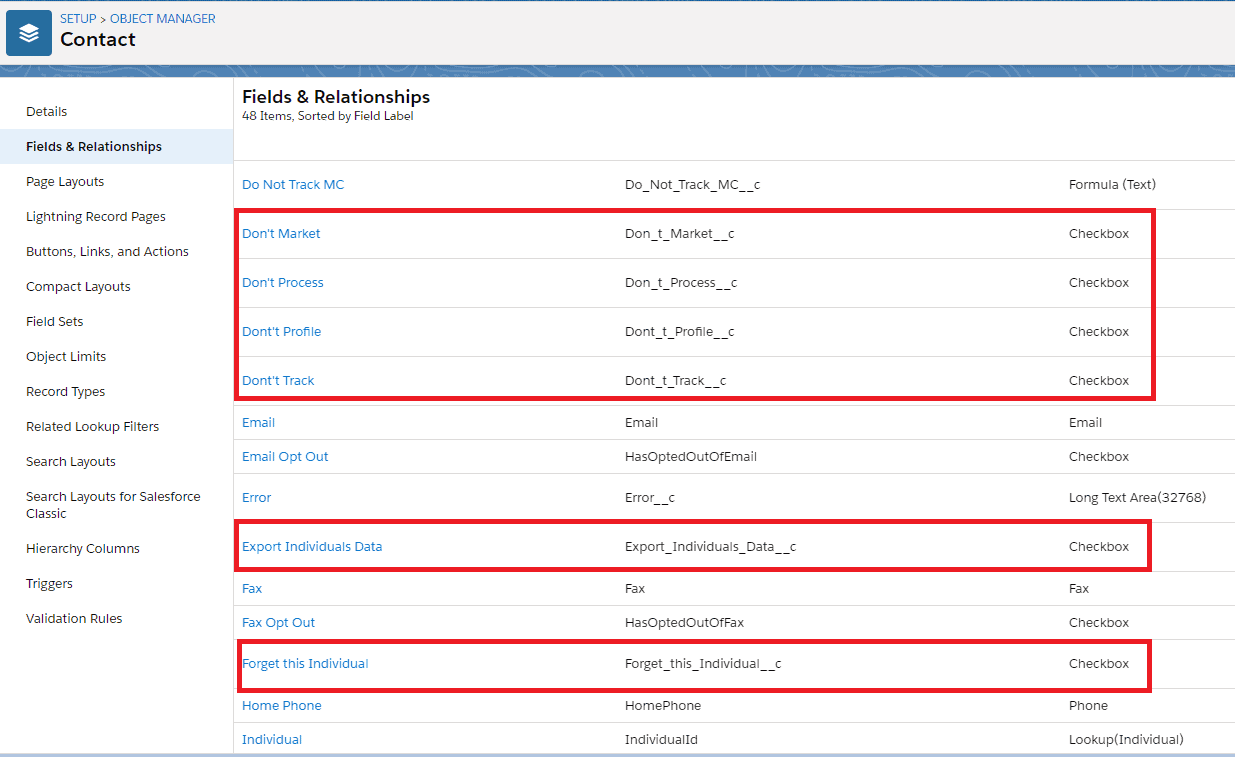This screenshot has width=1235, height=757.
Task: Open the Details sidebar section
Action: click(x=47, y=112)
